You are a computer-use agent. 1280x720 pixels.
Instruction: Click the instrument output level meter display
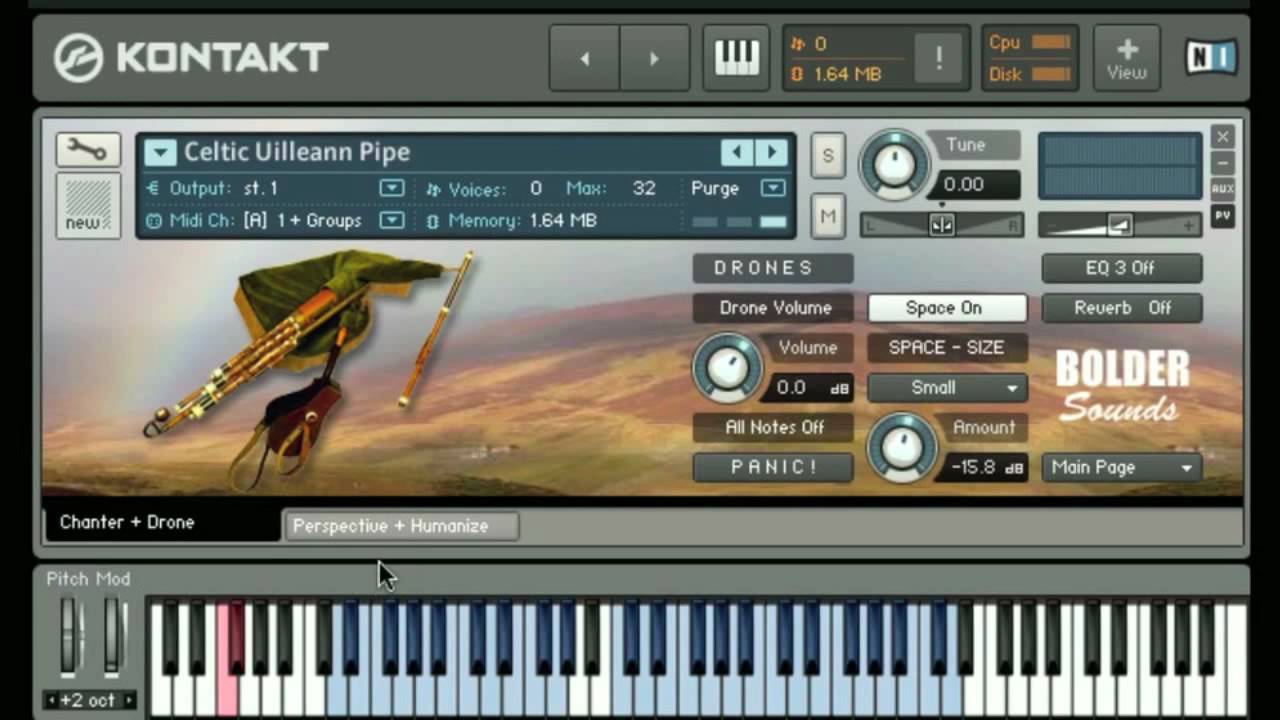(x=1120, y=166)
